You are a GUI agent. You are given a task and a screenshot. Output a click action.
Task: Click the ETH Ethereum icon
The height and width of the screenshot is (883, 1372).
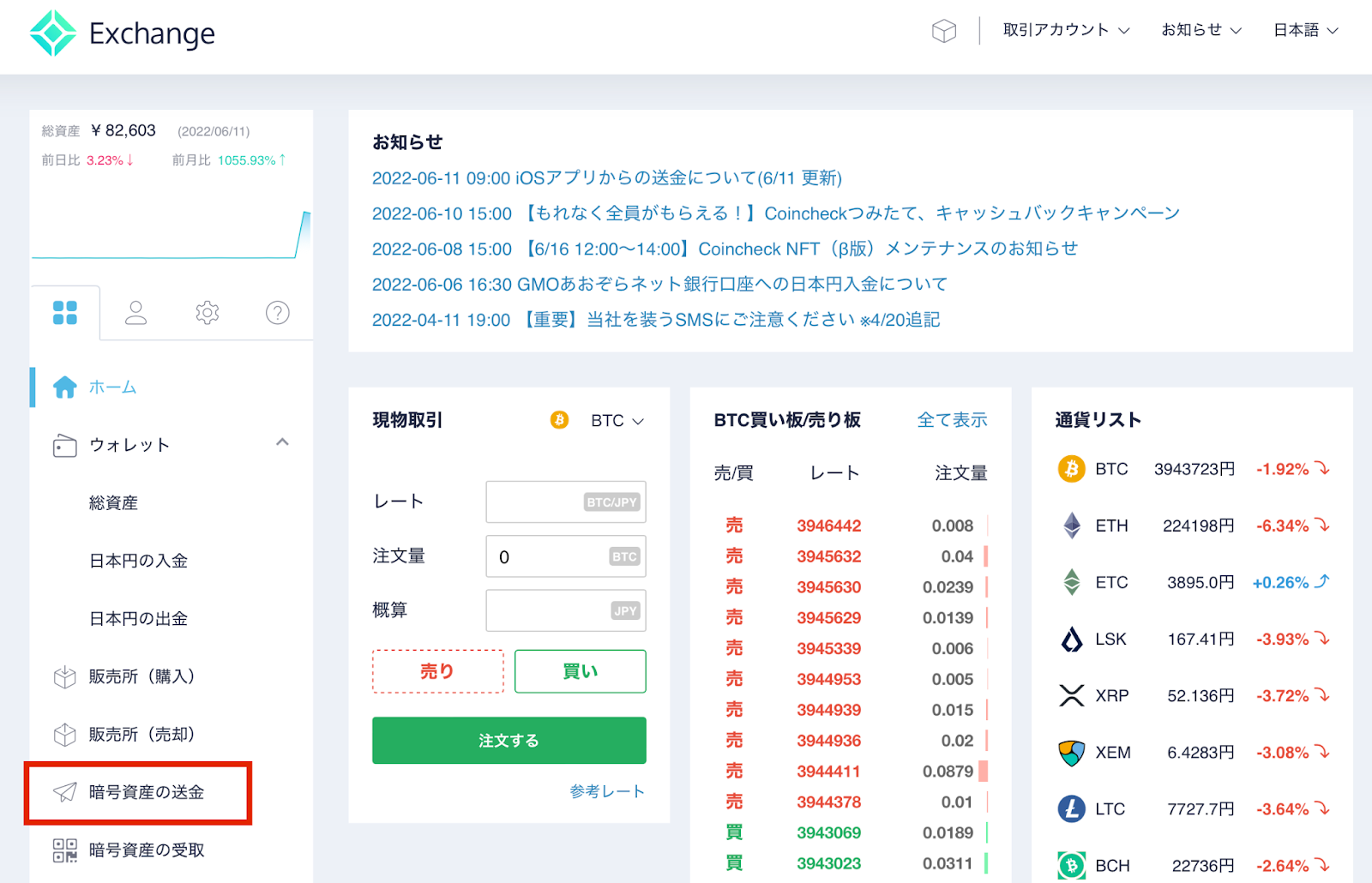pyautogui.click(x=1072, y=526)
